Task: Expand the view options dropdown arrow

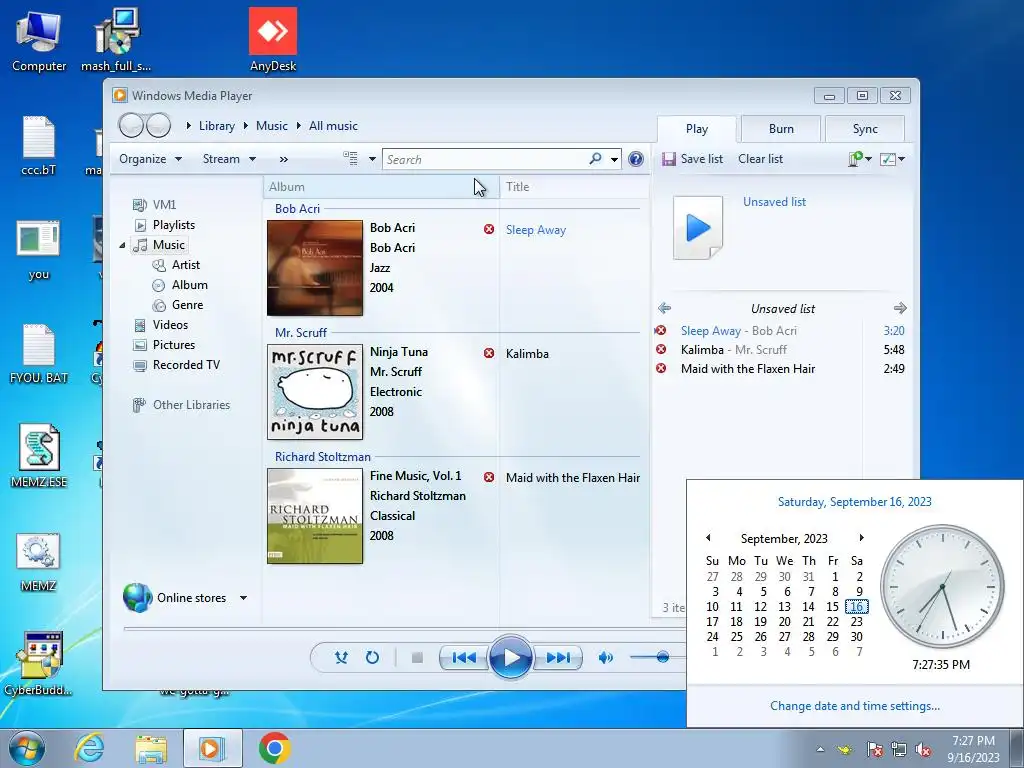Action: point(372,159)
